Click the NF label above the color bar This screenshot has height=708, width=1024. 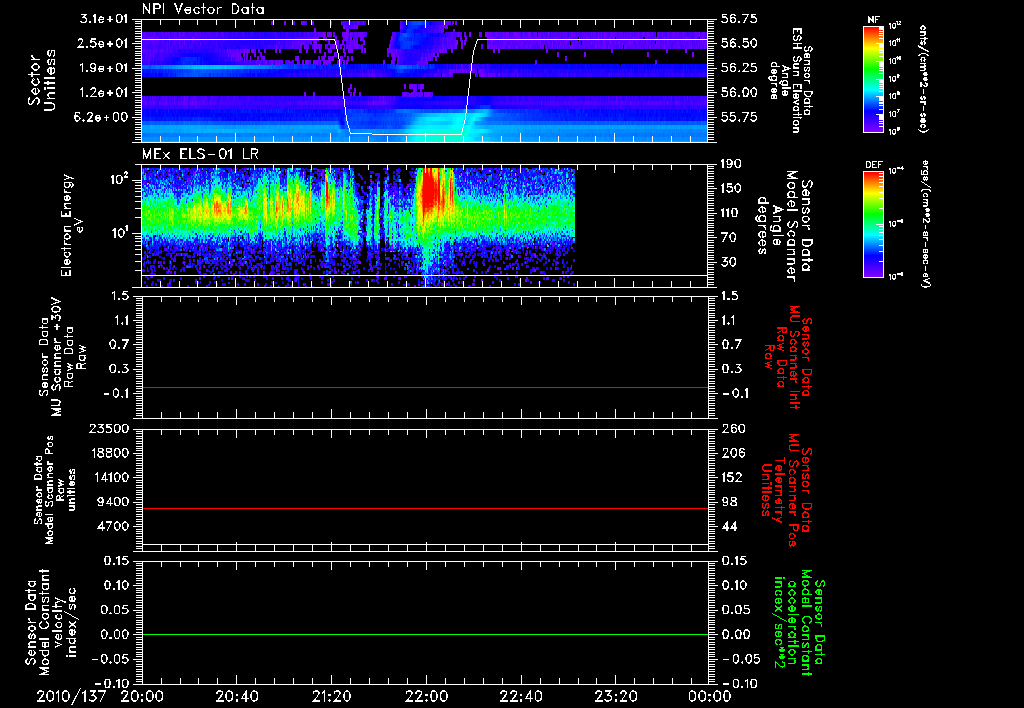[x=873, y=20]
